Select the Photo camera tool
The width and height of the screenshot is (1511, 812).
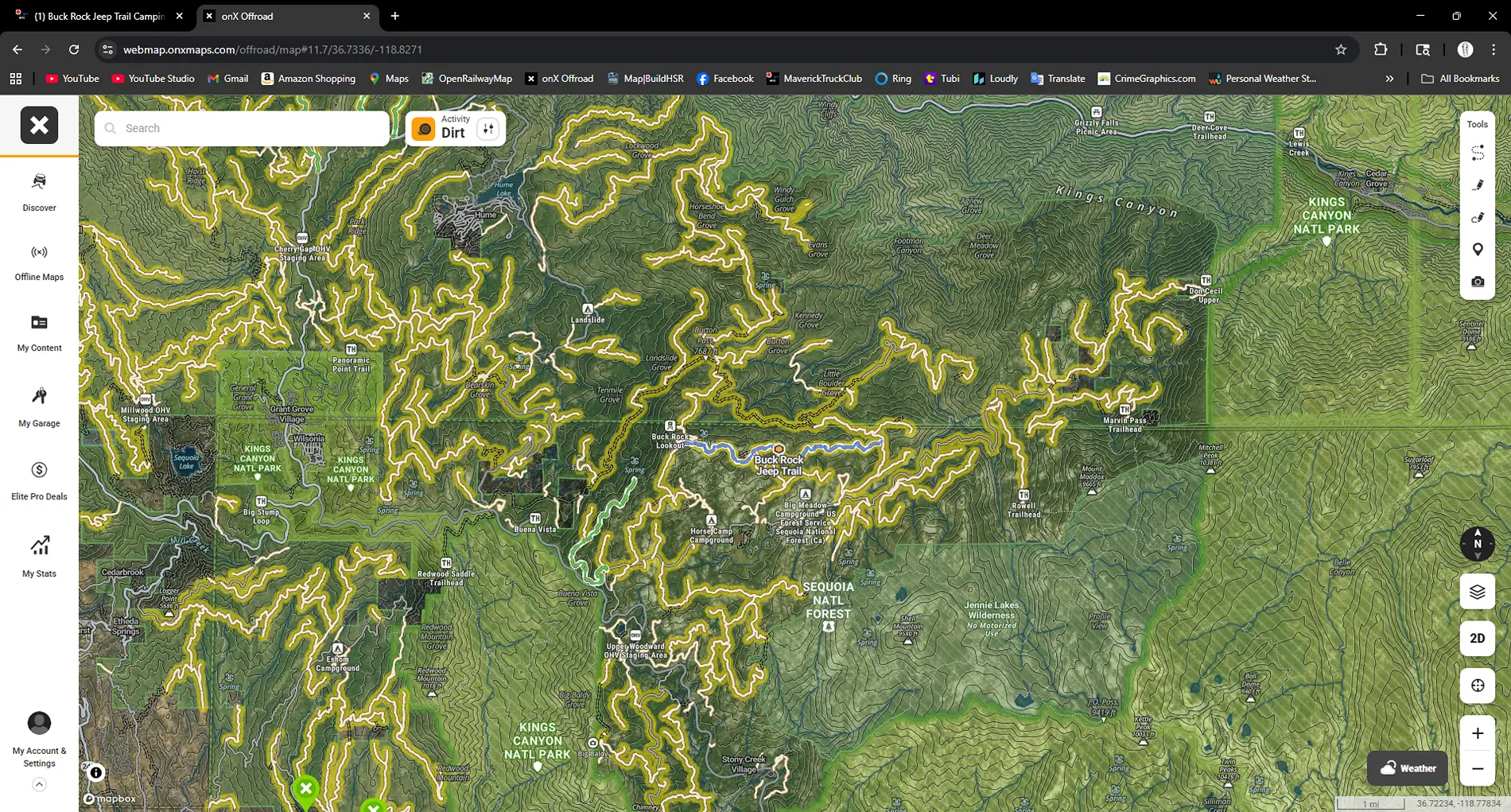click(x=1478, y=282)
